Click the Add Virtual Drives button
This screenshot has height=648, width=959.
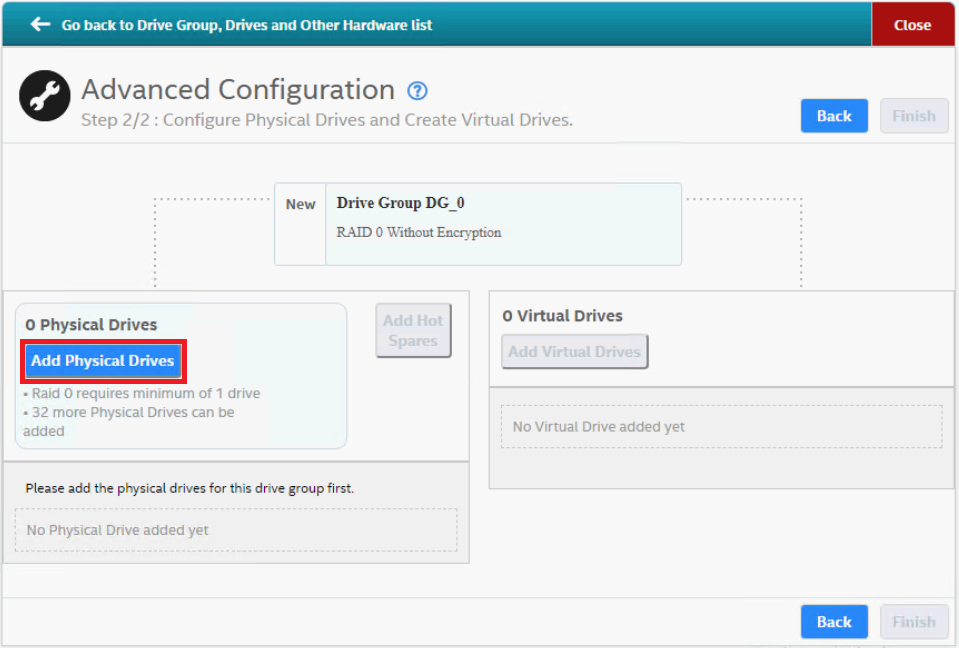pyautogui.click(x=574, y=352)
